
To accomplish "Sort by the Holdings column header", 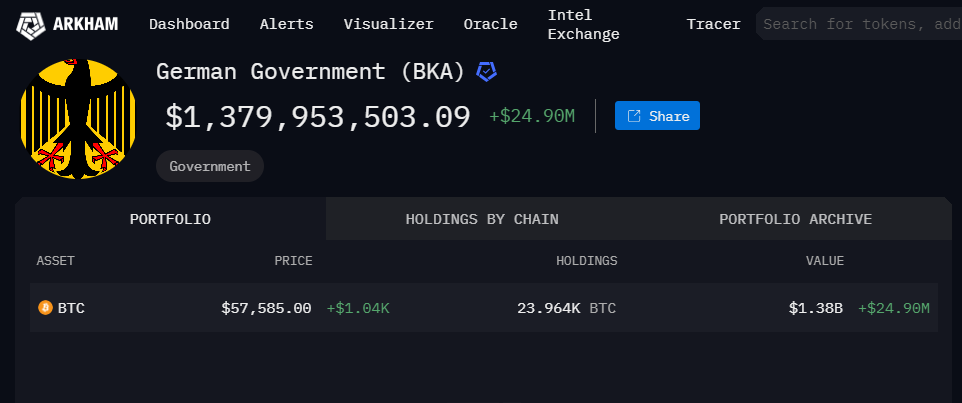I will pyautogui.click(x=586, y=261).
